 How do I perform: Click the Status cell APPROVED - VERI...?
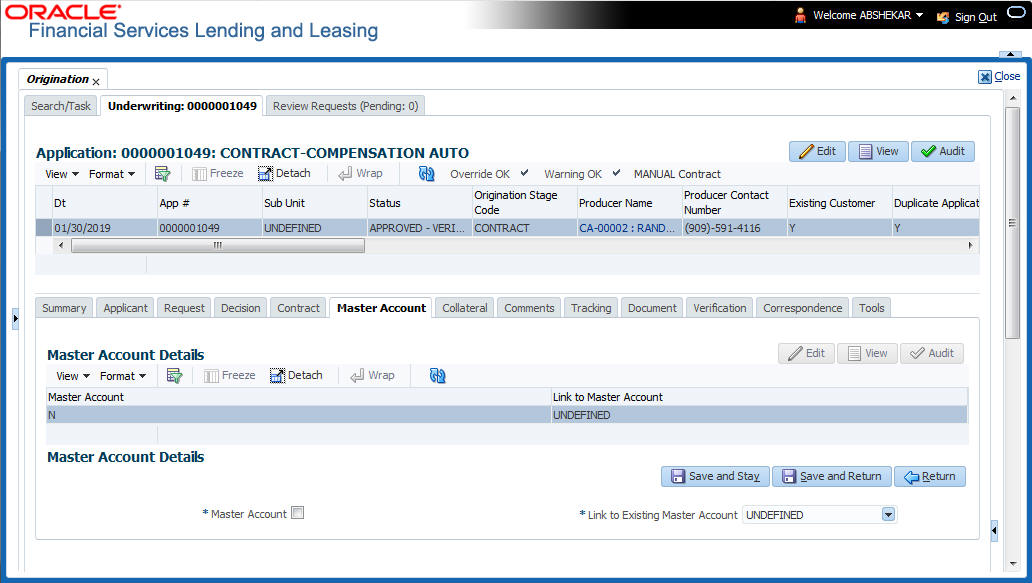(x=419, y=228)
